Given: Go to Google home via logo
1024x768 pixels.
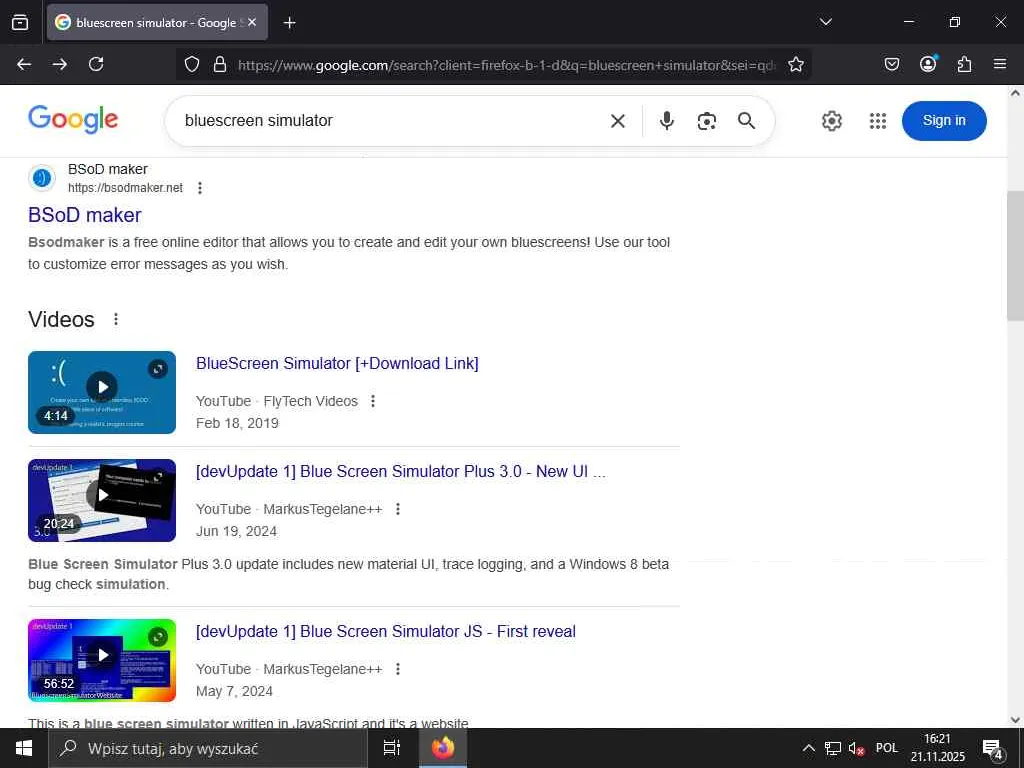Looking at the screenshot, I should pos(73,120).
